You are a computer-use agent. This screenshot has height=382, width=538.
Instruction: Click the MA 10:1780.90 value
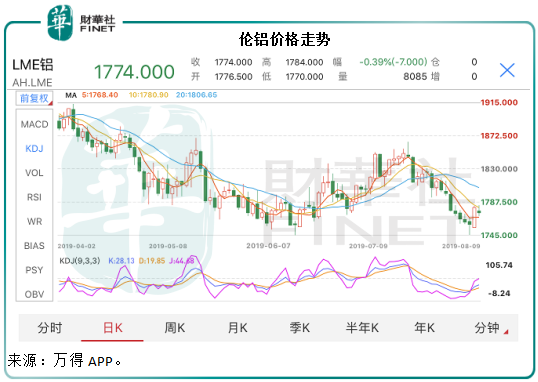(149, 95)
